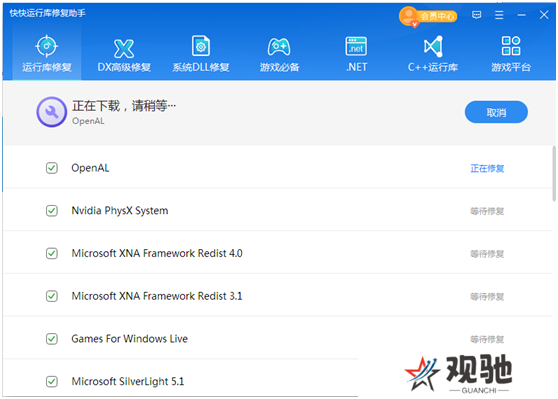
Task: Uncheck Microsoft SilverLight 5.1 checkbox
Action: [52, 382]
